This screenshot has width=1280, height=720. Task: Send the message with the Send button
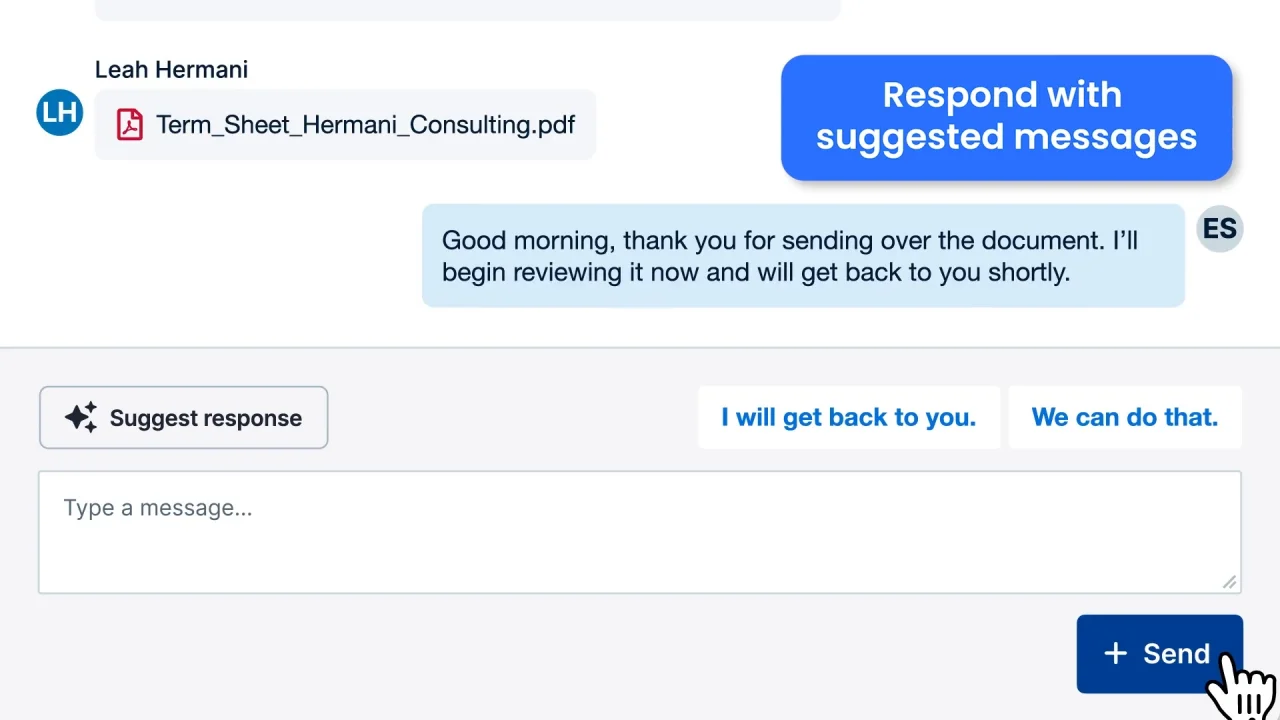coord(1159,654)
